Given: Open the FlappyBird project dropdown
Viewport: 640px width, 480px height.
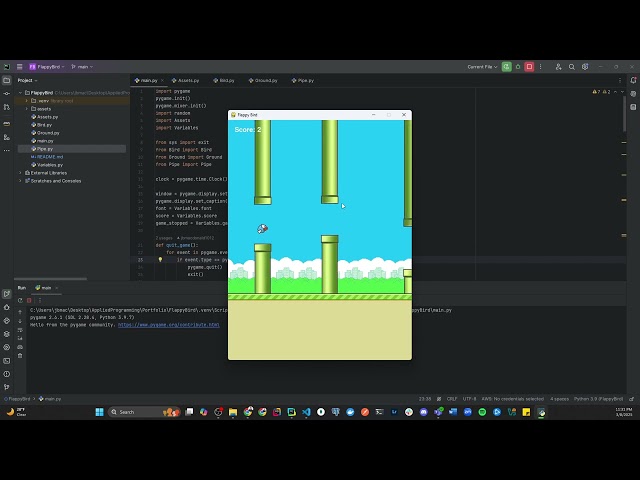Looking at the screenshot, I should (47, 67).
